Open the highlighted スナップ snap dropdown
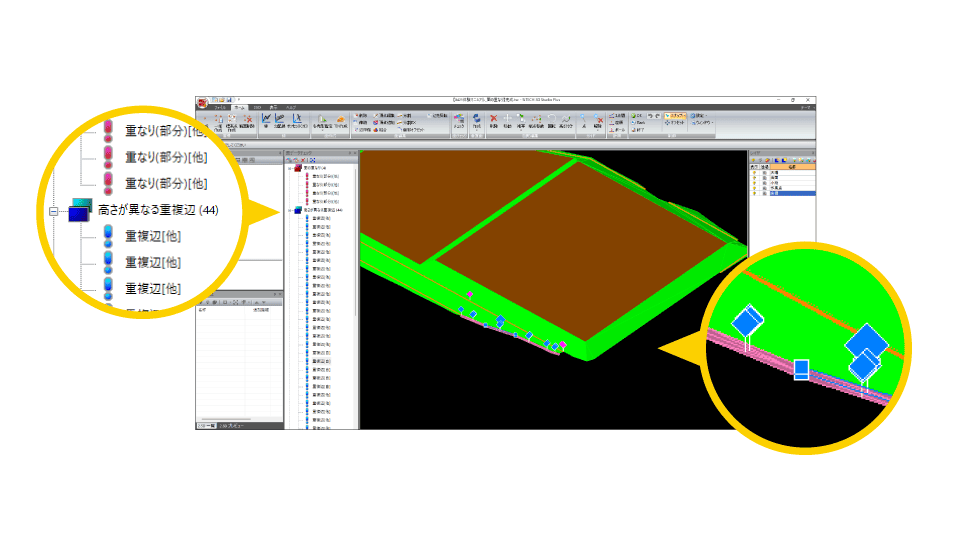Image resolution: width=960 pixels, height=540 pixels. (675, 116)
